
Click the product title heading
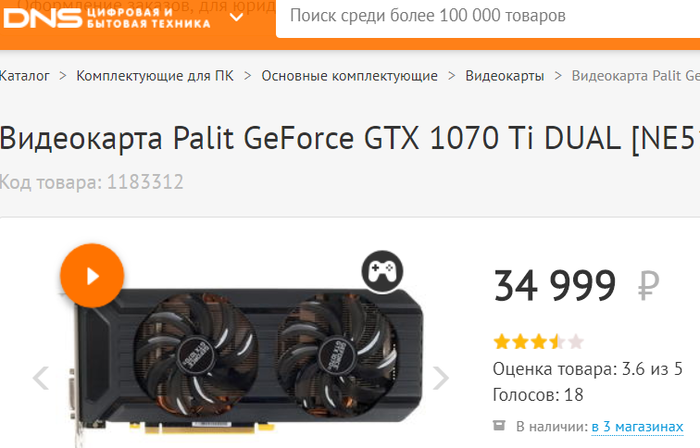coord(350,138)
